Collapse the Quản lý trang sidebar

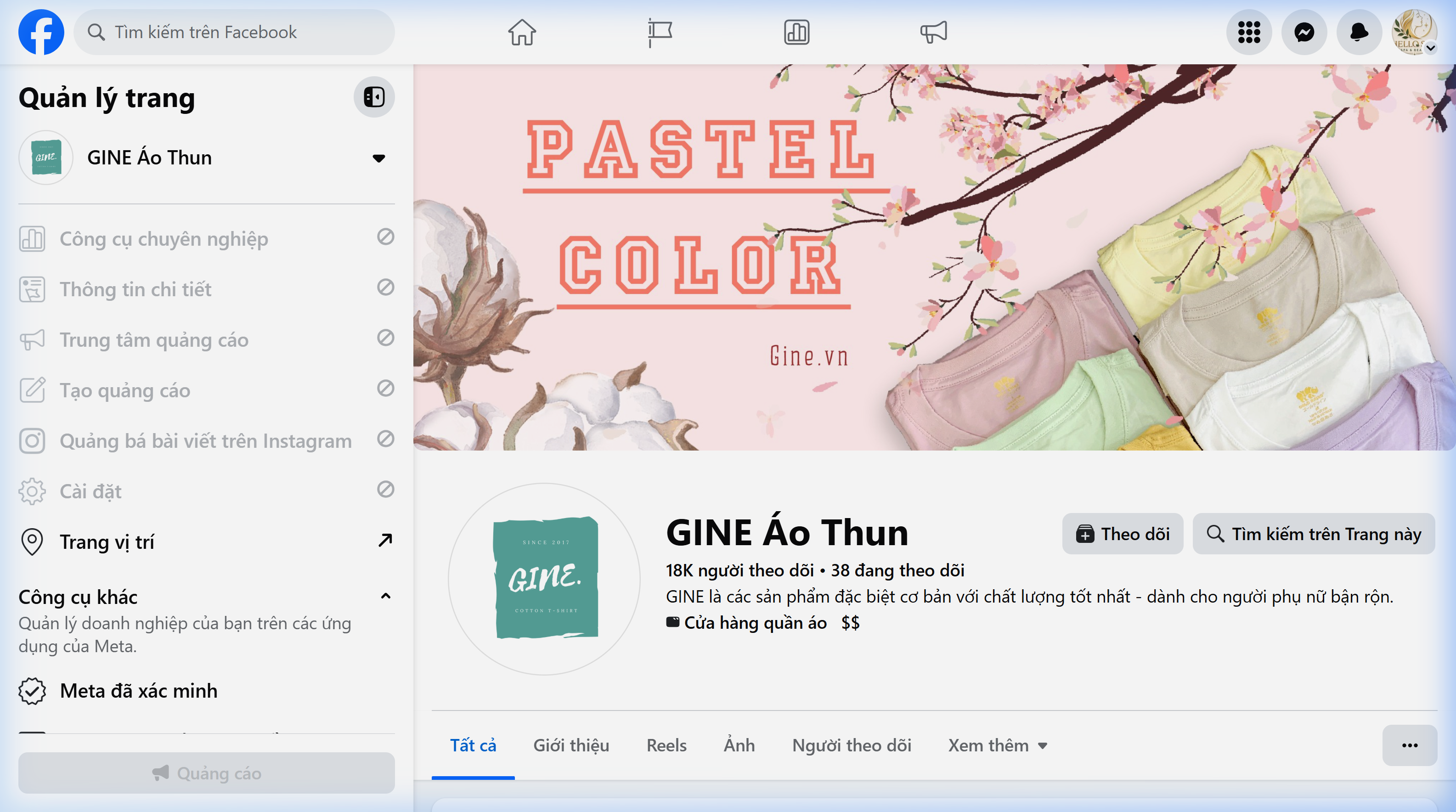374,96
